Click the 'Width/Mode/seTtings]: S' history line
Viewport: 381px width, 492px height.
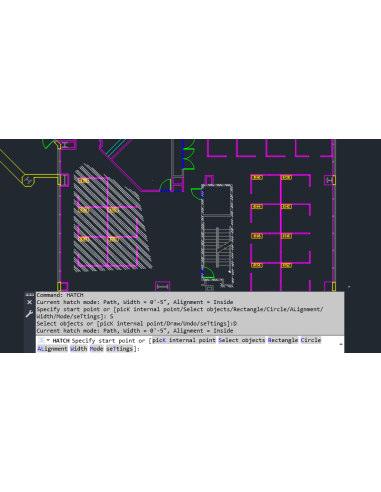pos(75,316)
